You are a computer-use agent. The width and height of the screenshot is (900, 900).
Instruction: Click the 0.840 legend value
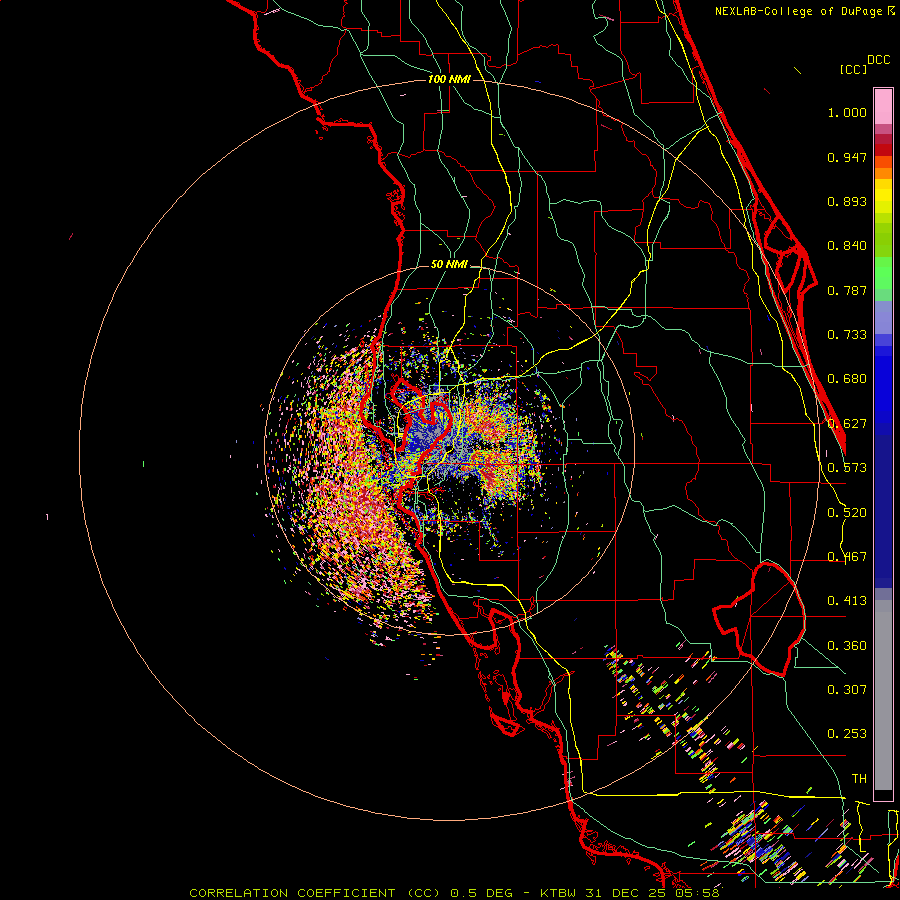point(847,246)
